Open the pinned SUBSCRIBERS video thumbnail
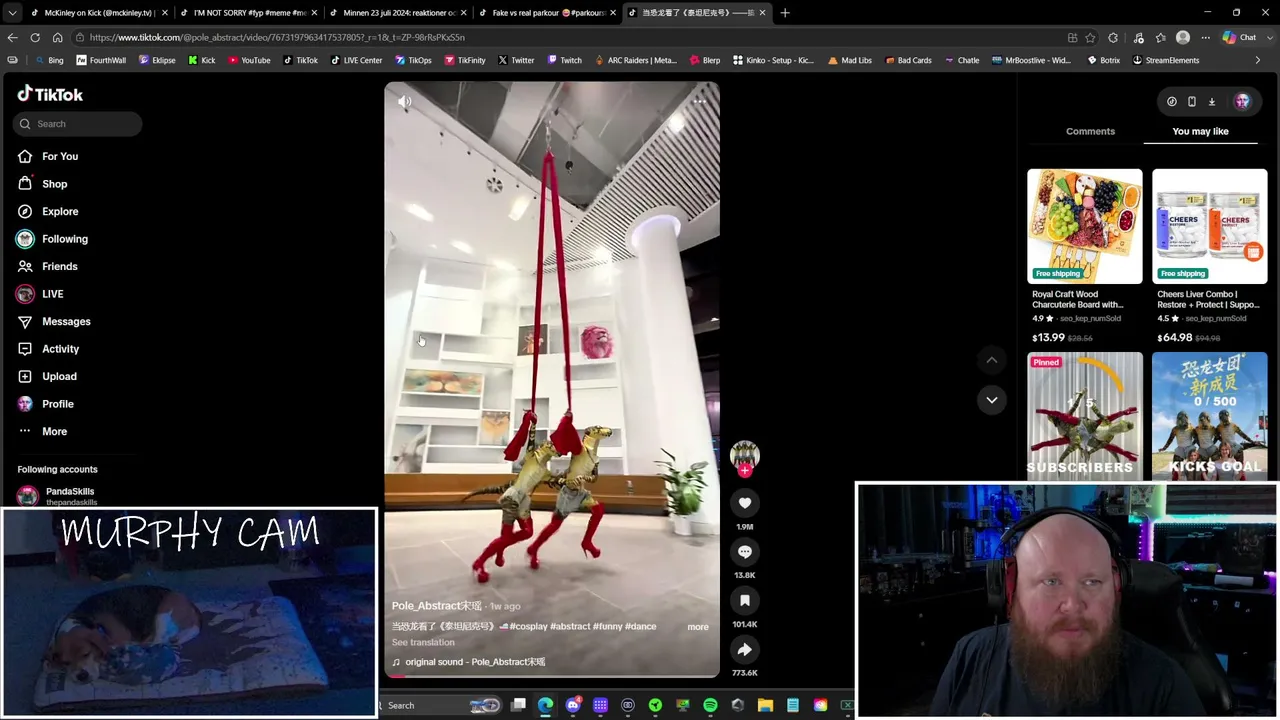This screenshot has height=720, width=1280. [x=1085, y=416]
